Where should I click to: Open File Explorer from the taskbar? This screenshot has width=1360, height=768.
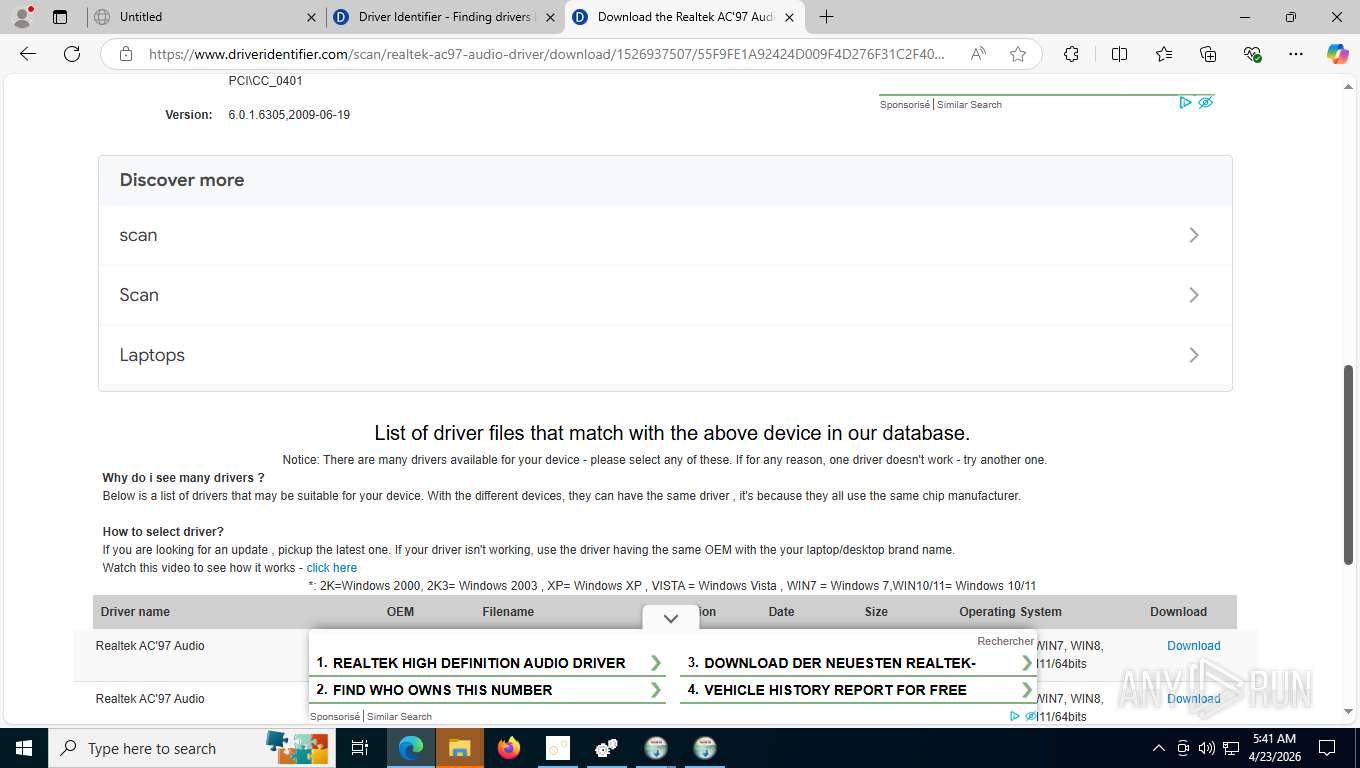coord(459,748)
